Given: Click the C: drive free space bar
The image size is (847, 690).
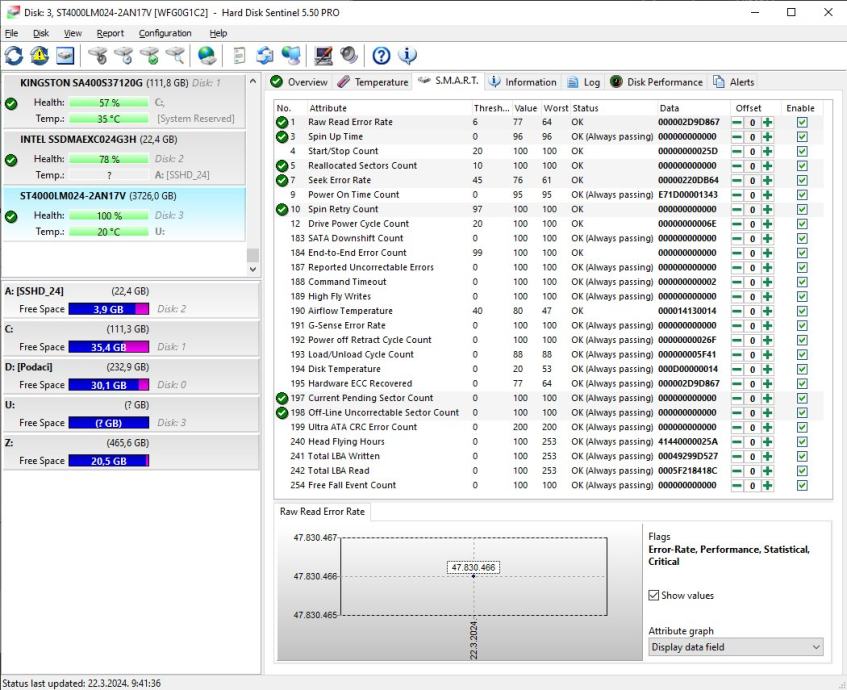Looking at the screenshot, I should click(110, 347).
